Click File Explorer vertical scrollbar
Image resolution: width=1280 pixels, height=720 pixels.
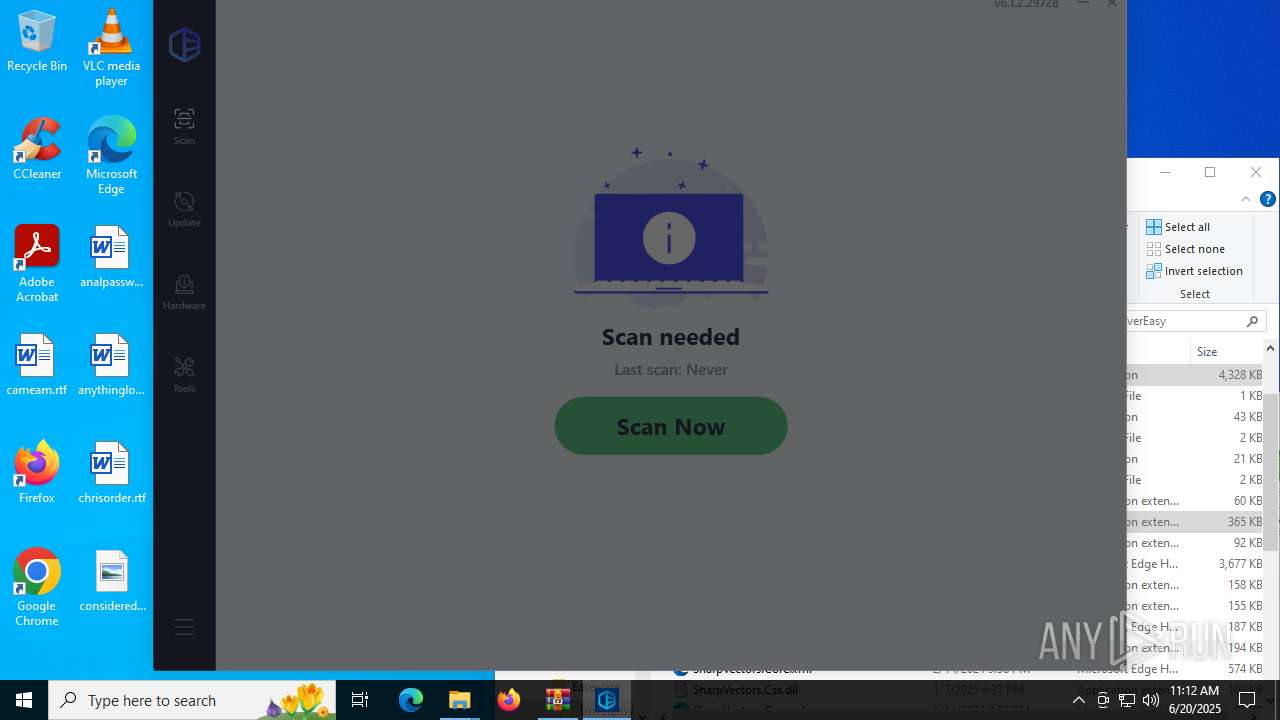[x=1271, y=472]
